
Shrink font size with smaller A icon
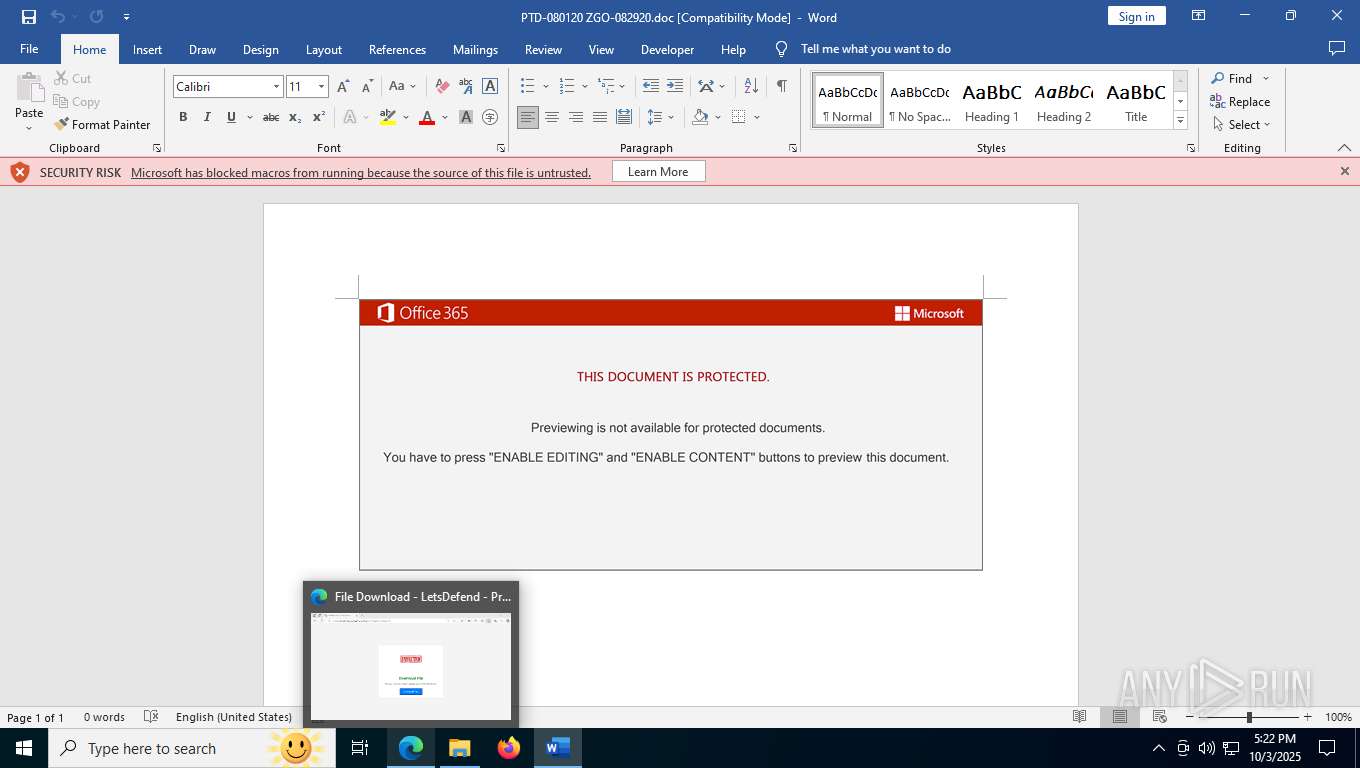click(367, 87)
